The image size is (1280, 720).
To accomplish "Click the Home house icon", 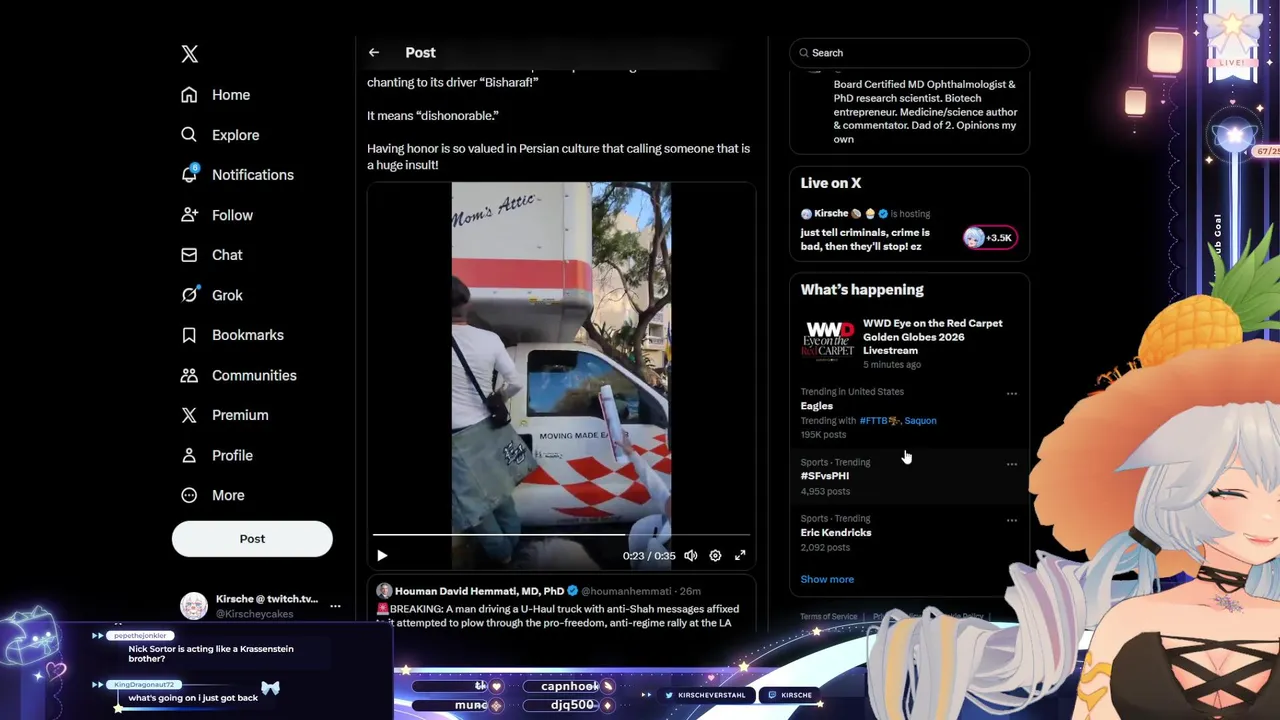I will click(x=189, y=95).
